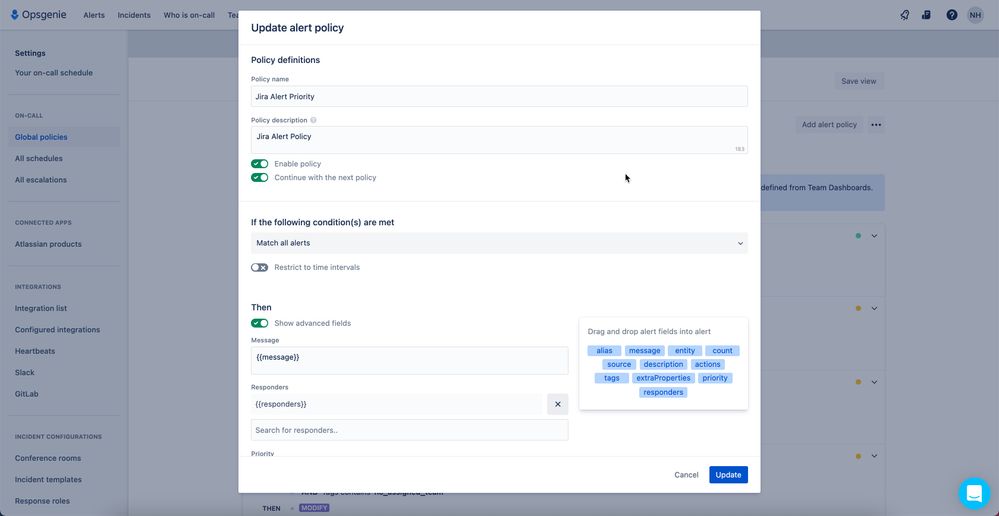Open the Match all alerts dropdown
The width and height of the screenshot is (999, 516).
(x=499, y=243)
